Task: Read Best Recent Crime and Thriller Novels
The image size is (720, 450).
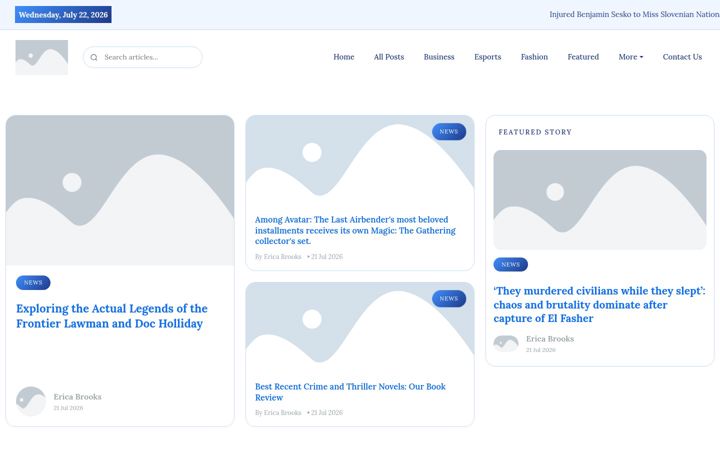Action: 350,392
